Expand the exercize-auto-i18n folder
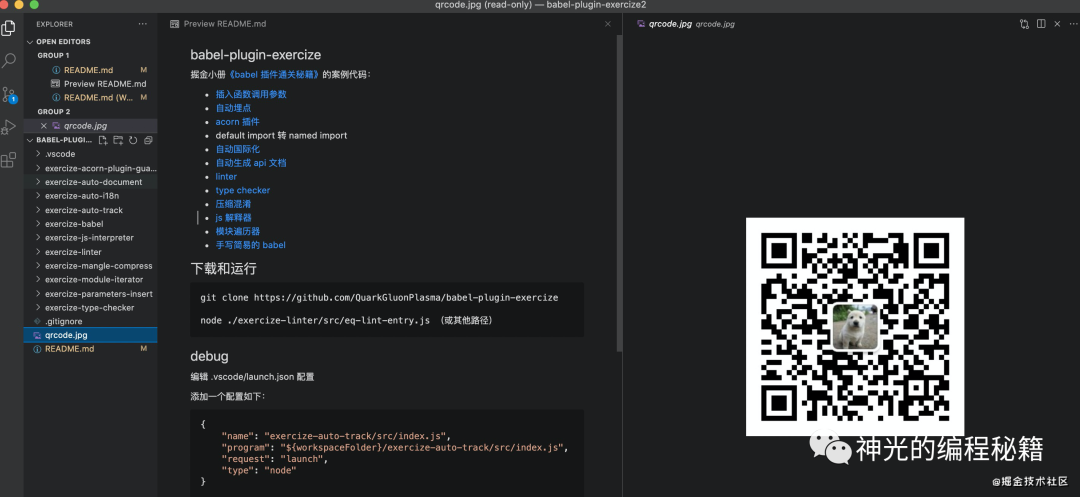 coord(39,196)
